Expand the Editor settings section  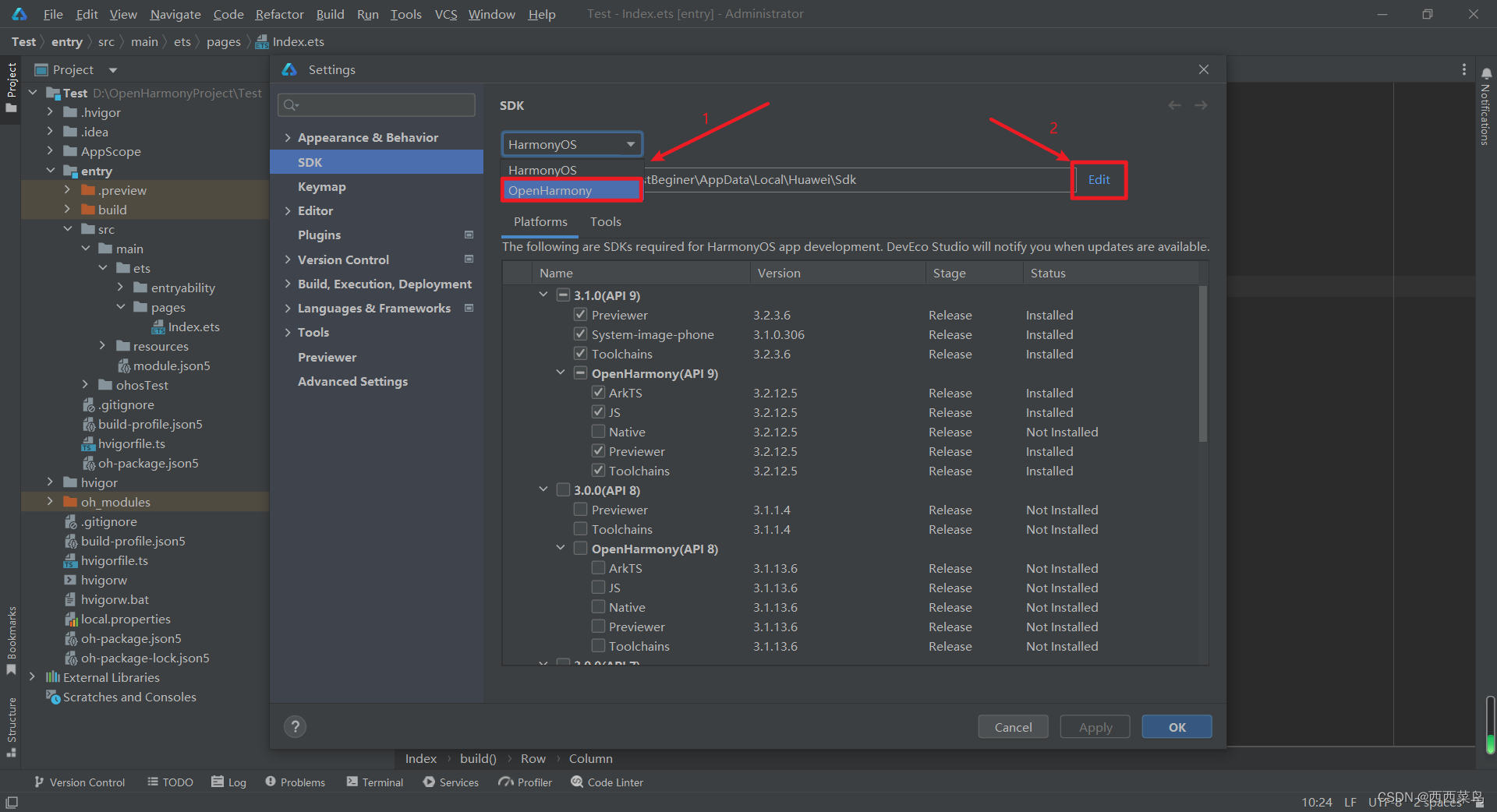288,211
